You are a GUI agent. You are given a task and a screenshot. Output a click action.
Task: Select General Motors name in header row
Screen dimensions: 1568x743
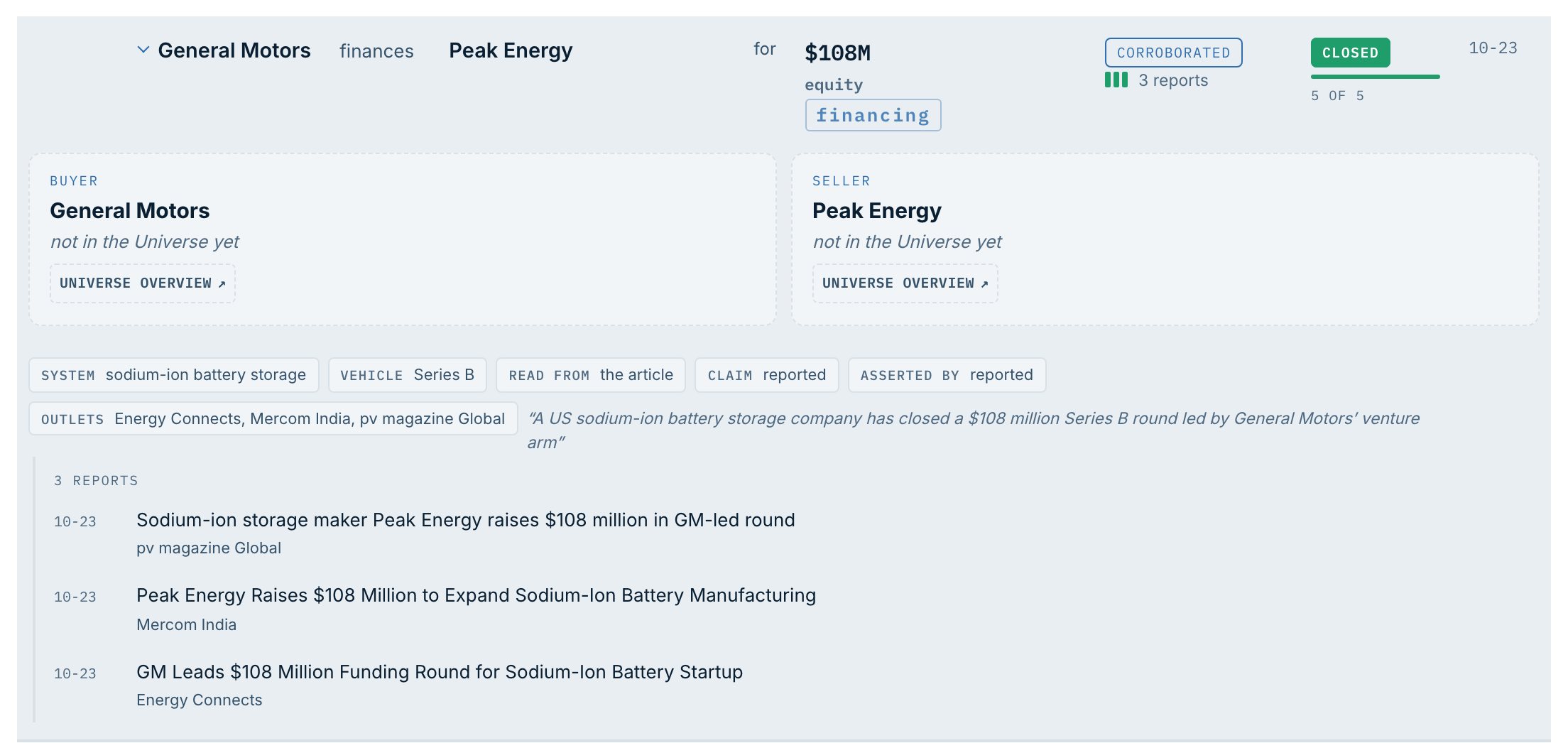pos(234,50)
